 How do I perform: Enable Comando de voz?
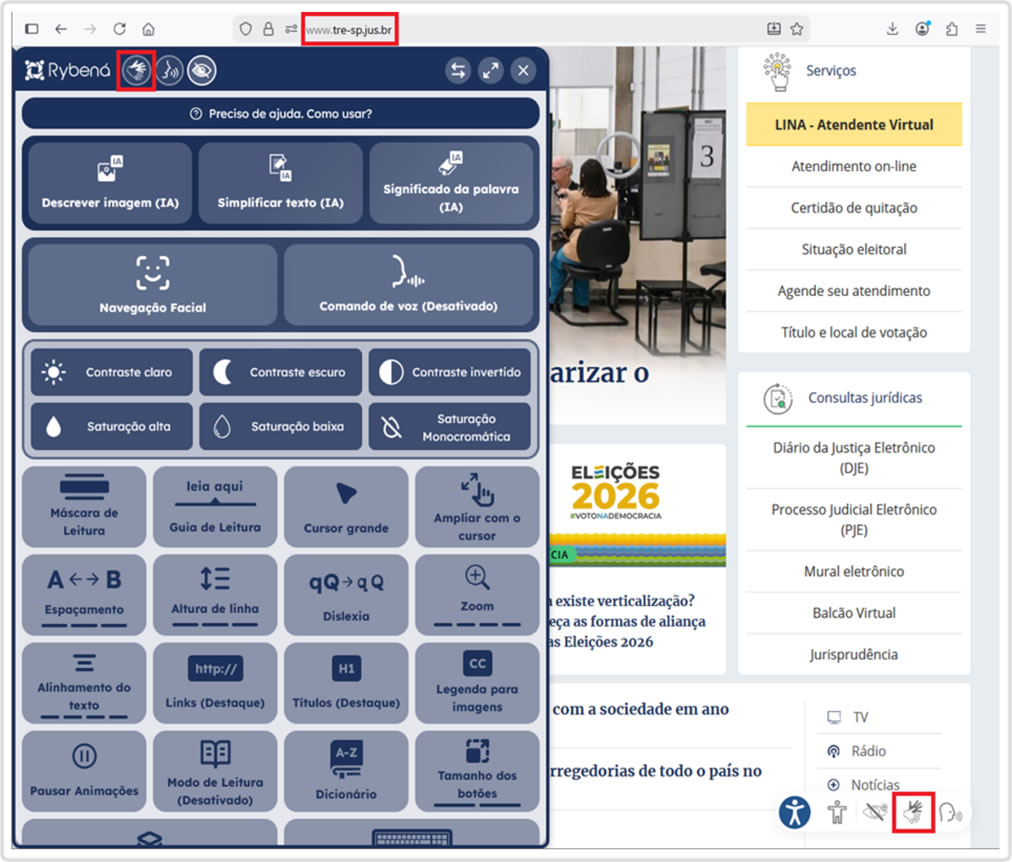(408, 286)
